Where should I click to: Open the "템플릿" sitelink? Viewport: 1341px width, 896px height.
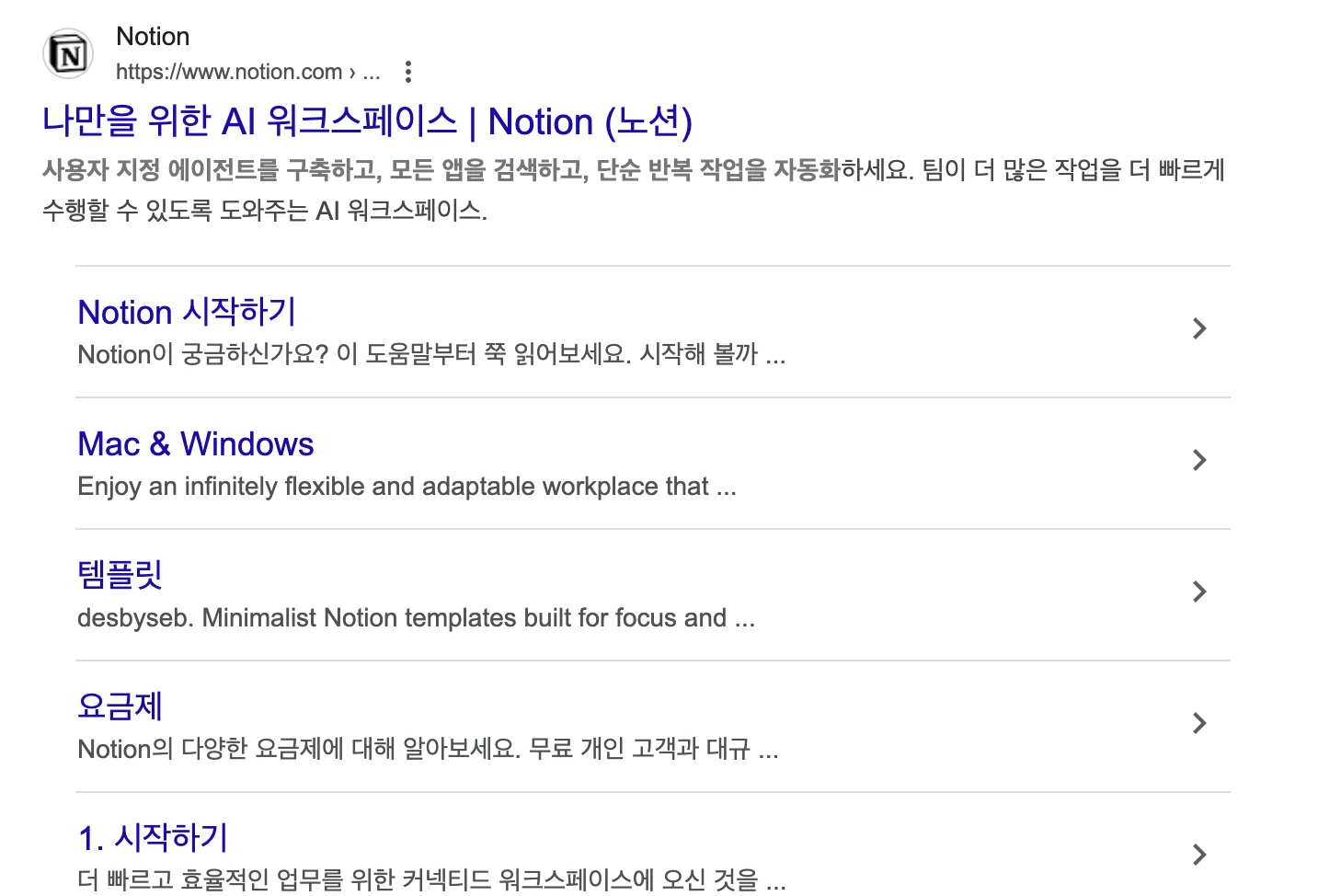tap(119, 575)
